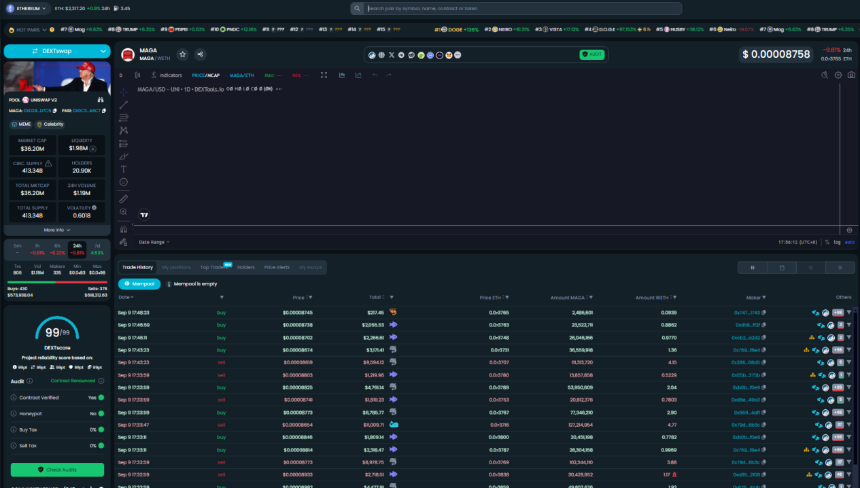Switch to the Holders tab
Screen dimensions: 860x488
[246, 268]
